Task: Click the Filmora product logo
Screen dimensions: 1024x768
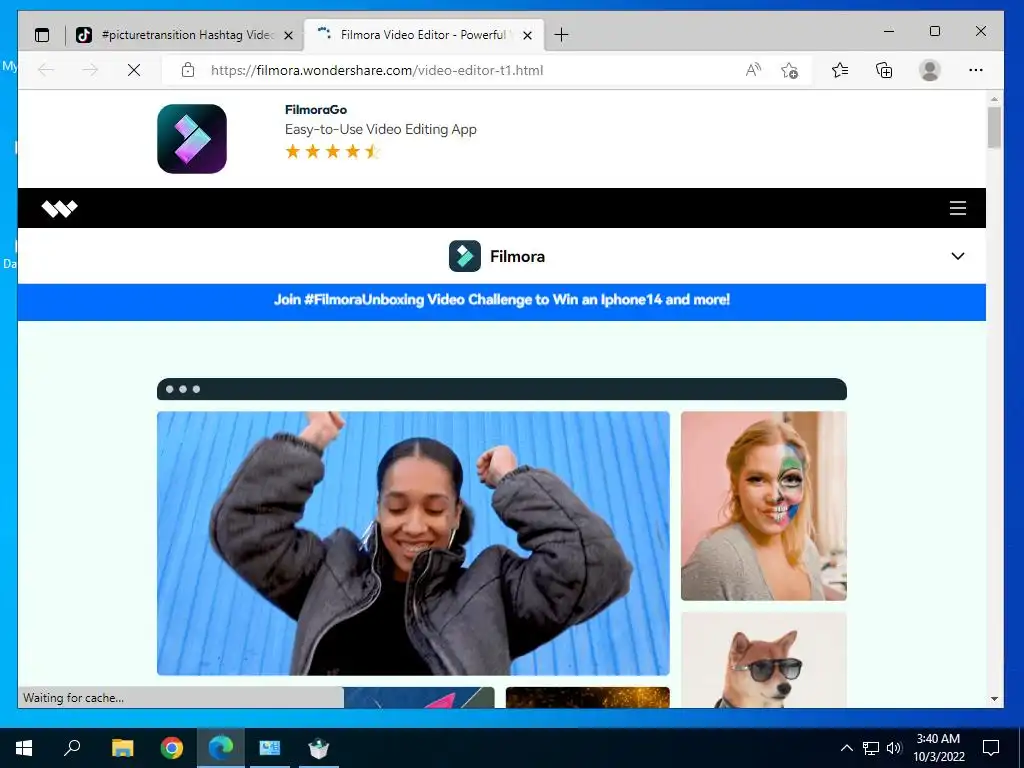Action: point(497,256)
